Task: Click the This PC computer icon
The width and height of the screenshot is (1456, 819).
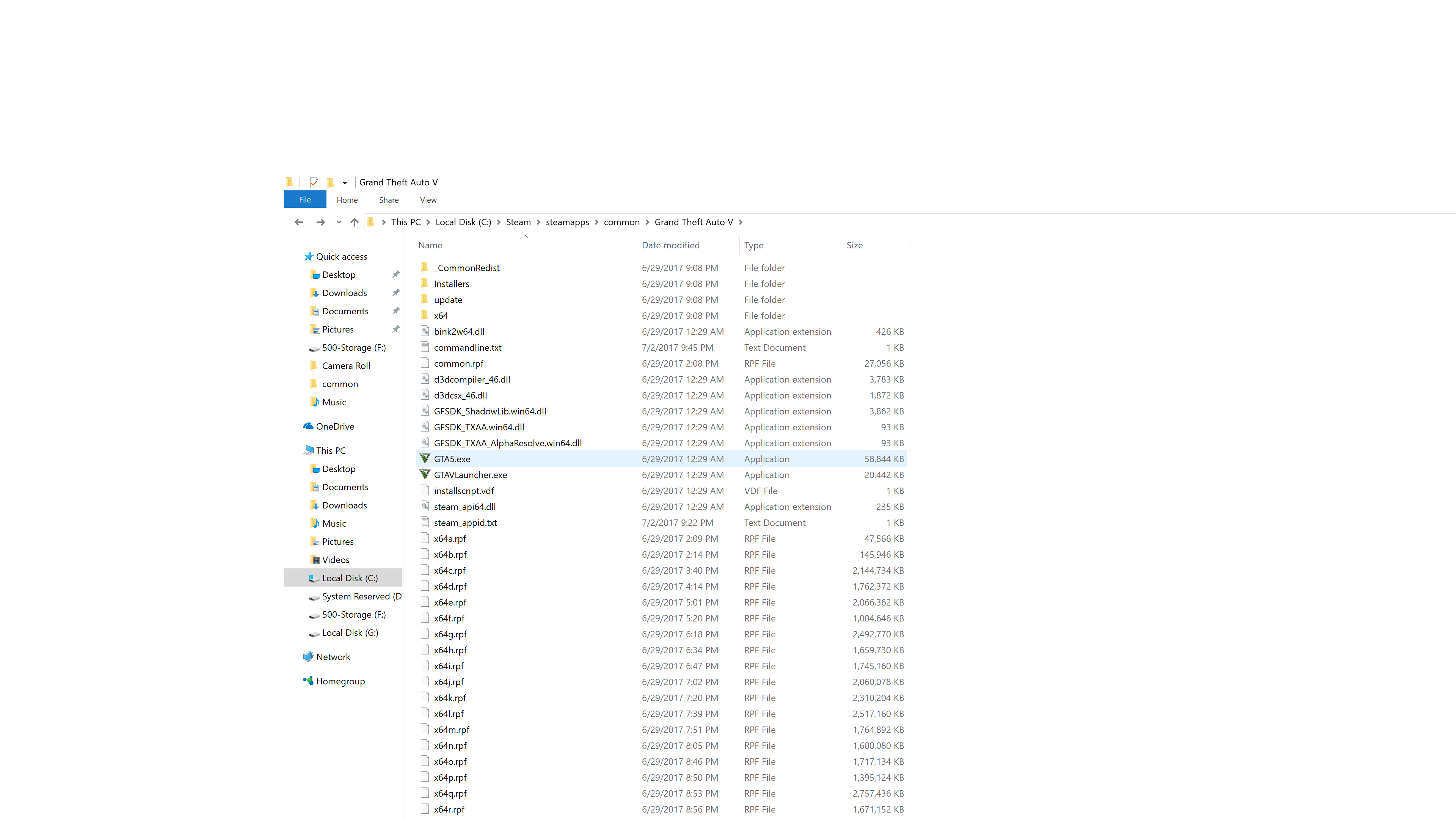Action: [309, 450]
